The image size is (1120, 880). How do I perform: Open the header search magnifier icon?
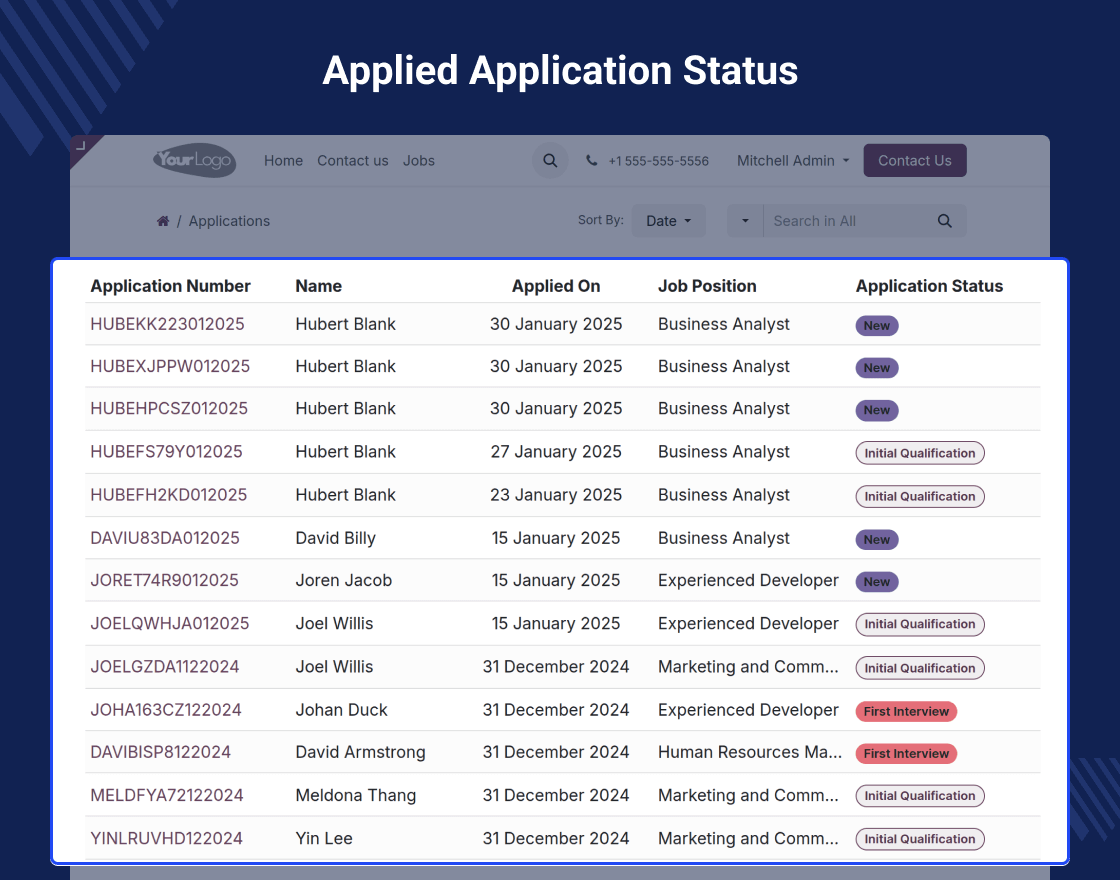[550, 161]
